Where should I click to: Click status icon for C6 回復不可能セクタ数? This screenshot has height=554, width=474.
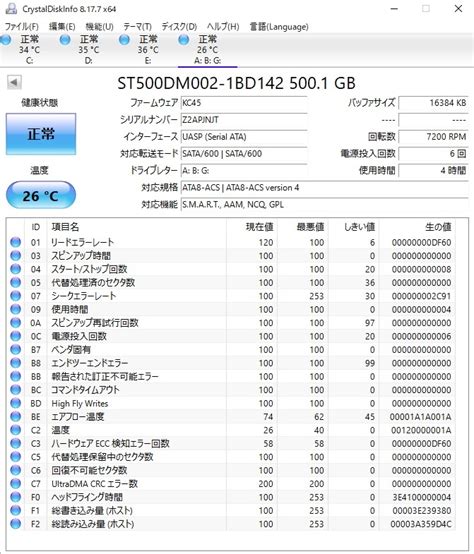pos(16,470)
